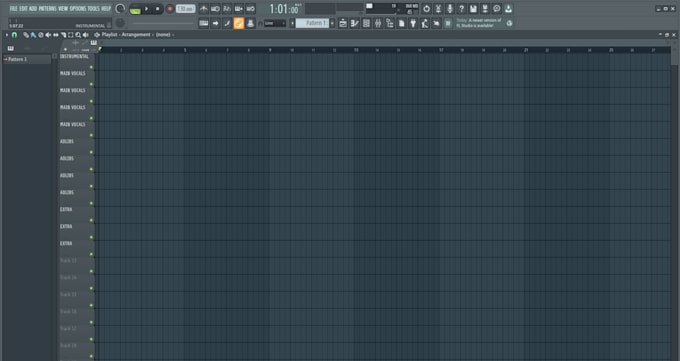Viewport: 680px width, 361px height.
Task: Open the HELP menu
Action: (x=106, y=8)
